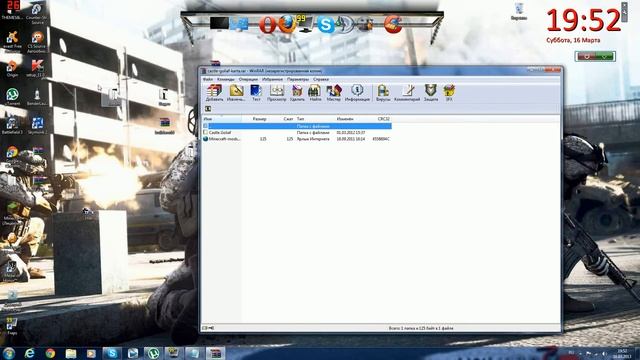The height and width of the screenshot is (360, 640).
Task: Click the SFX toolbar icon
Action: click(449, 93)
